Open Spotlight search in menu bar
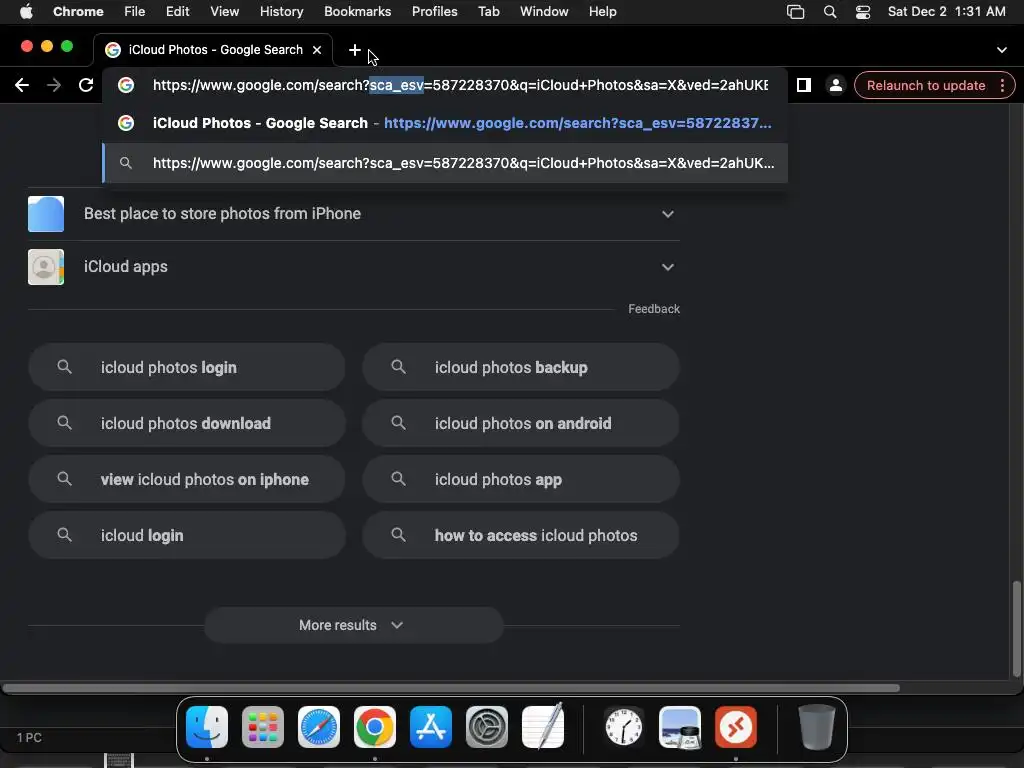 point(830,12)
